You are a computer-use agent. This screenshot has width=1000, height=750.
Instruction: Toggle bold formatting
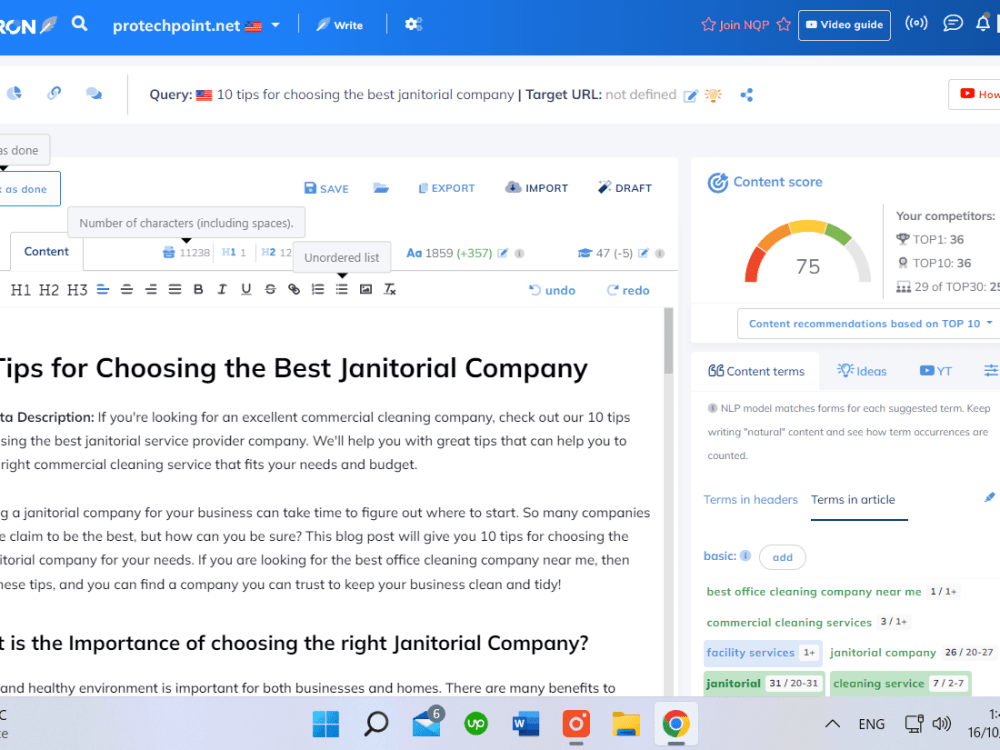pos(198,290)
